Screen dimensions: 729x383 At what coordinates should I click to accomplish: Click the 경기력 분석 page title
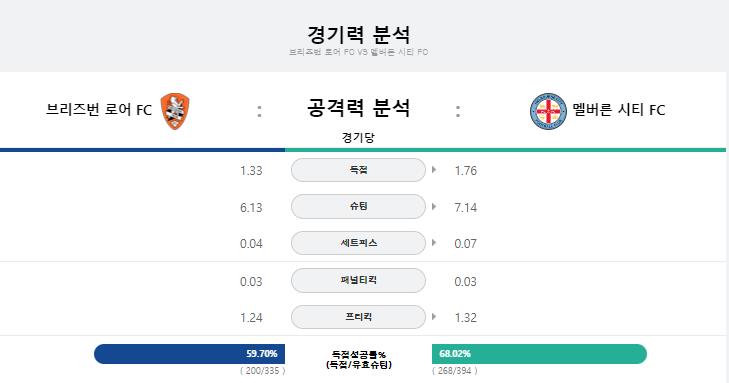click(x=358, y=35)
